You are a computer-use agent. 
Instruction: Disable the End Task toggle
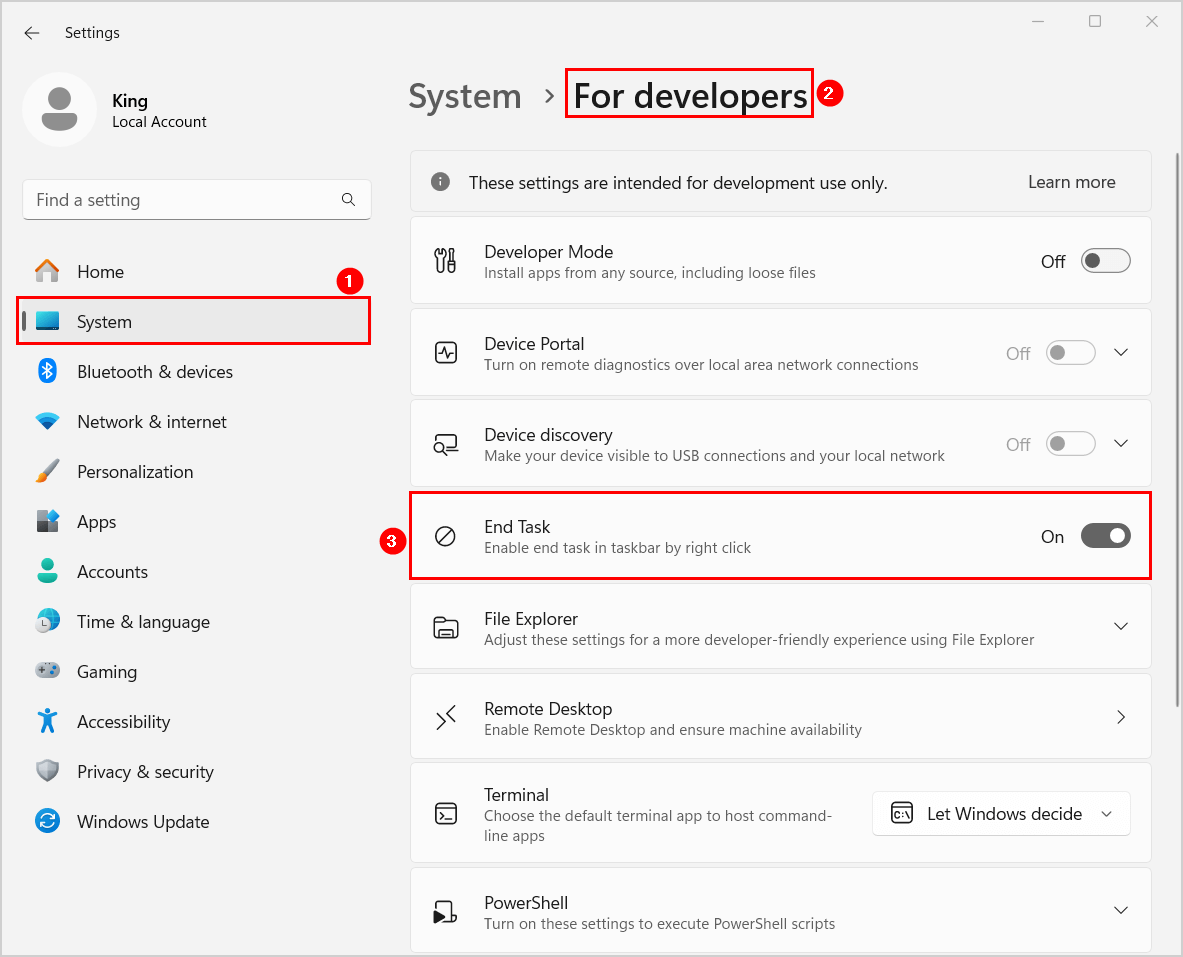click(1105, 536)
